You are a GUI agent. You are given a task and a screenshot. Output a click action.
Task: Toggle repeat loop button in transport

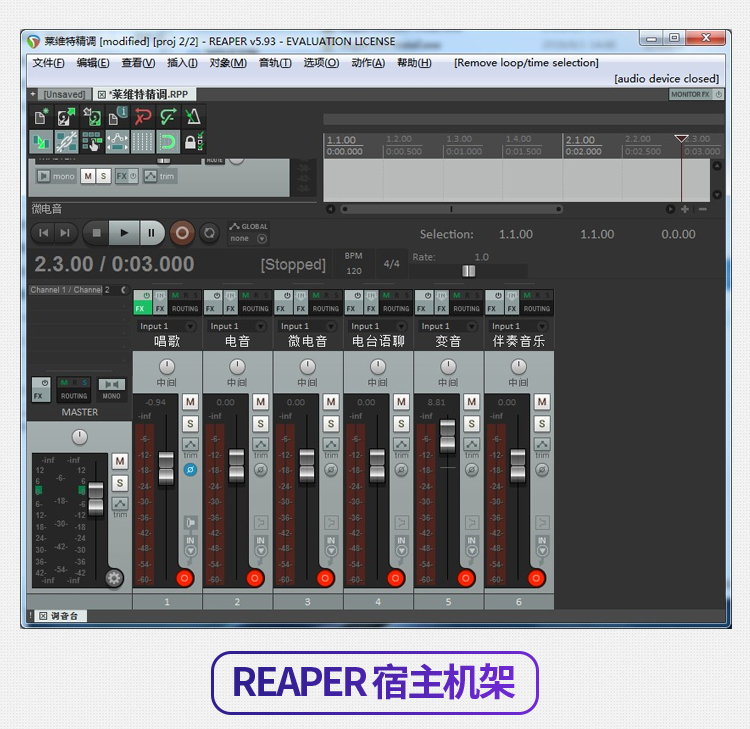pyautogui.click(x=210, y=233)
